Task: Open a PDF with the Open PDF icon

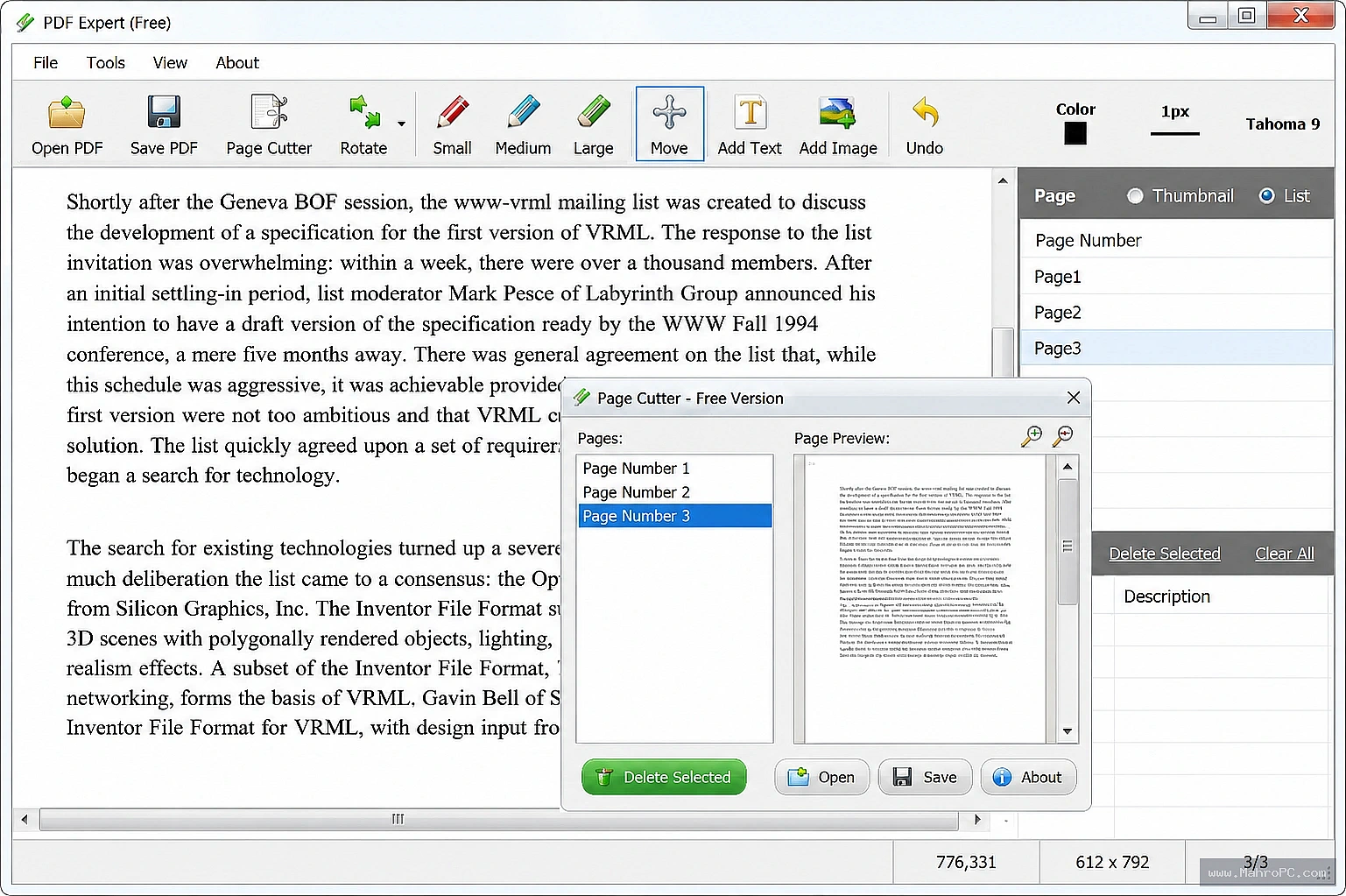Action: coord(67,123)
